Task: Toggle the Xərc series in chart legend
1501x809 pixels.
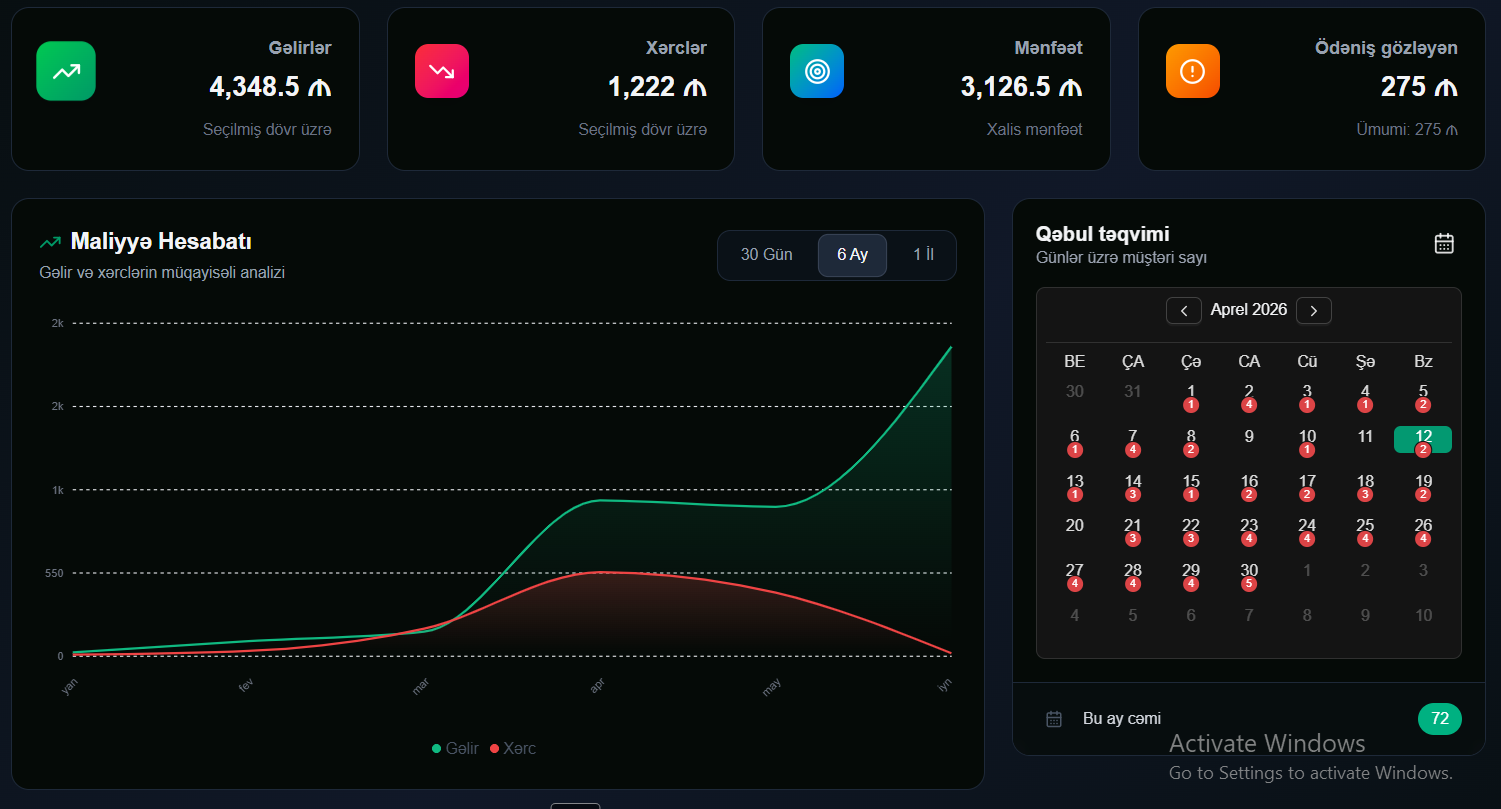Action: (513, 748)
